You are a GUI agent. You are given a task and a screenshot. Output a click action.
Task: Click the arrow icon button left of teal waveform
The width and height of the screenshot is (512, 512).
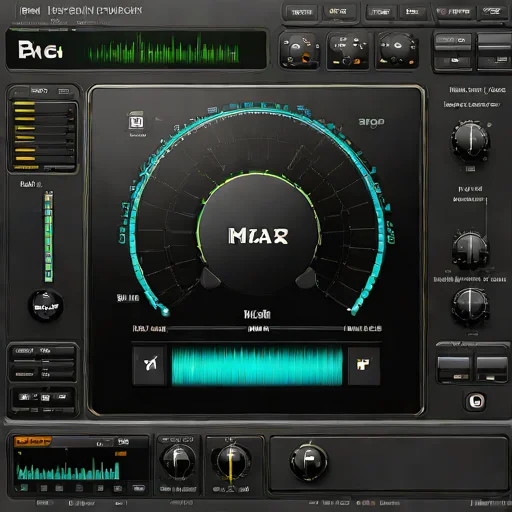pos(149,366)
